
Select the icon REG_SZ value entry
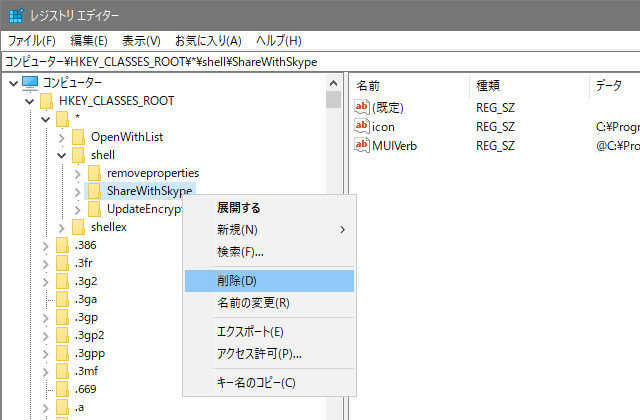coord(383,127)
